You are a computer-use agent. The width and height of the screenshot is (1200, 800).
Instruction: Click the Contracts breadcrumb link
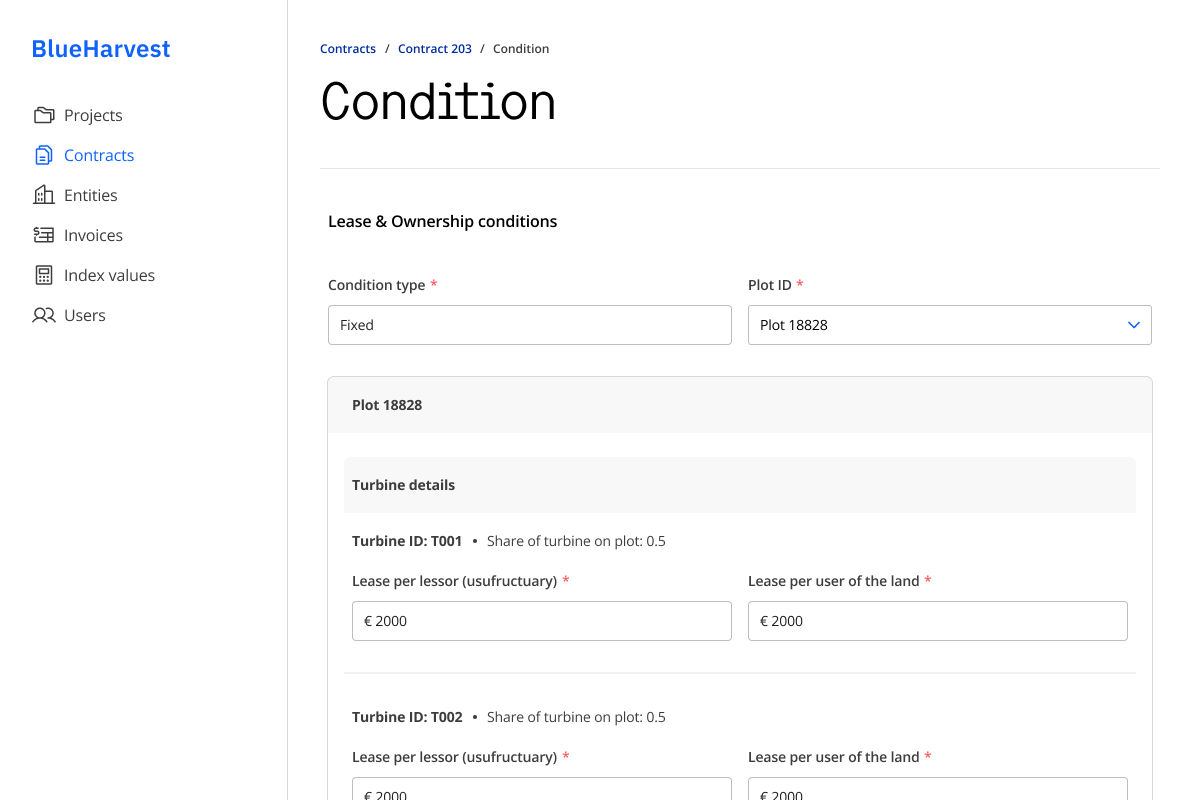coord(348,49)
